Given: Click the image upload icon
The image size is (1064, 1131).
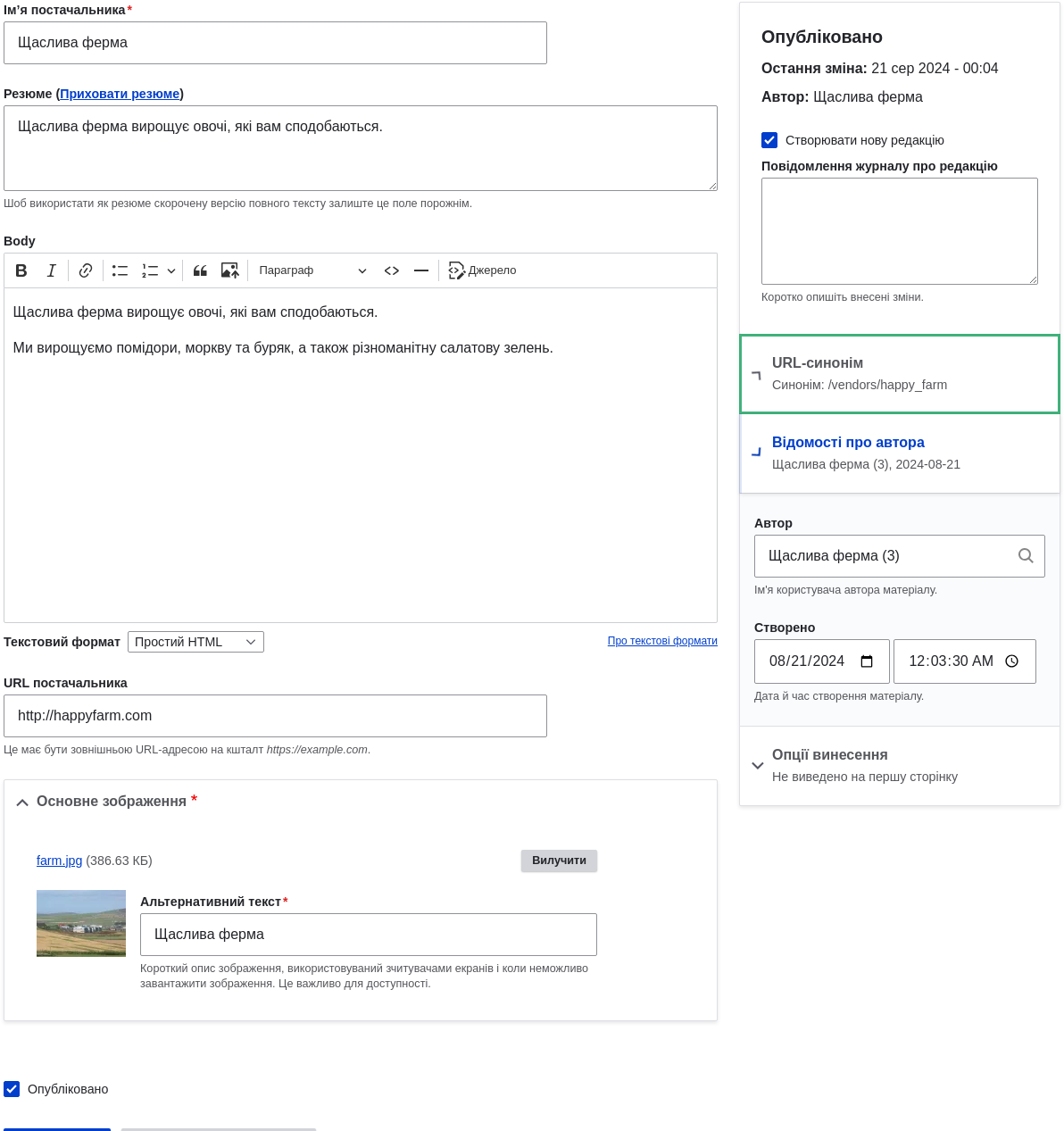Looking at the screenshot, I should [229, 270].
